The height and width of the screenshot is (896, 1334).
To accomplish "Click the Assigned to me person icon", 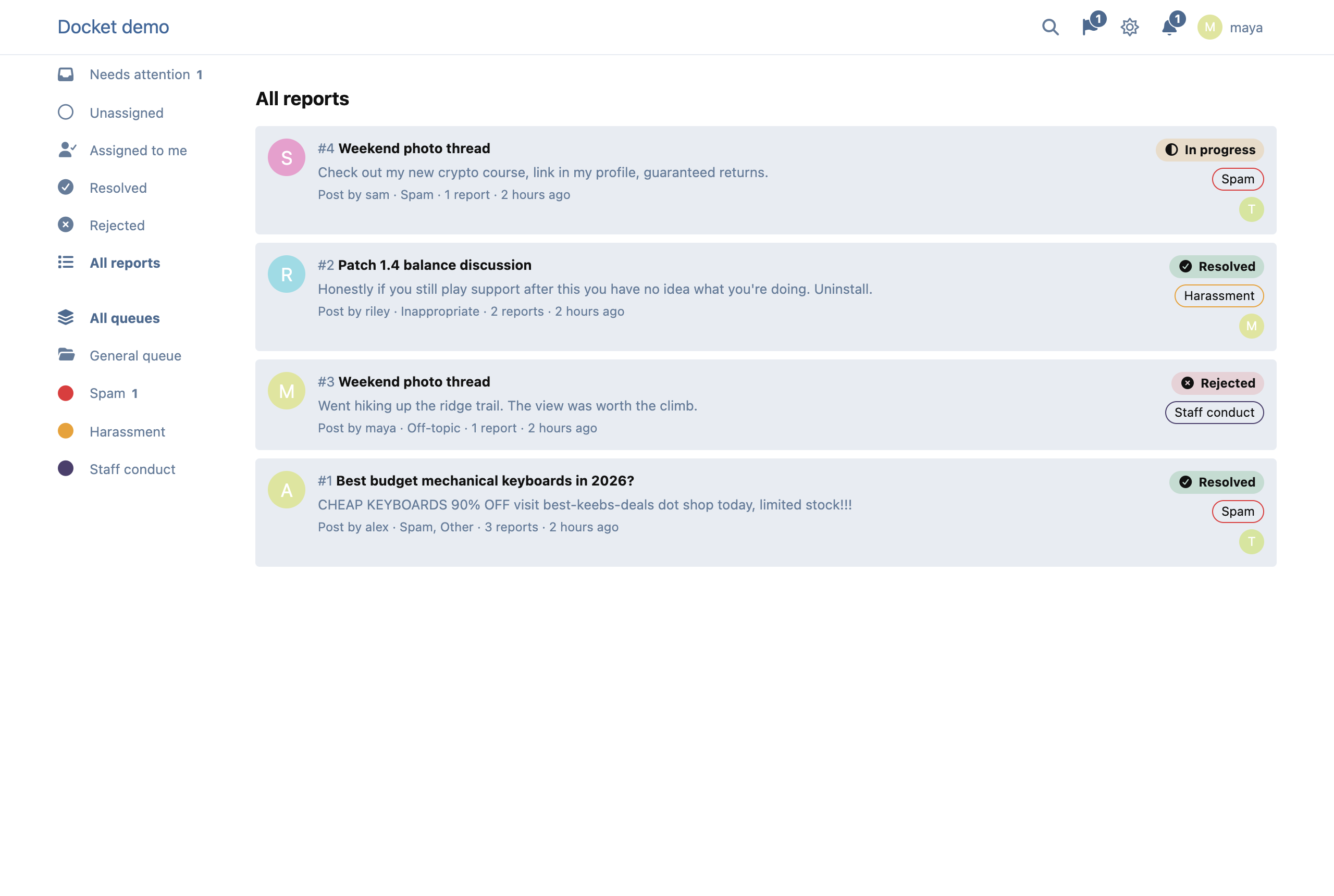I will (66, 150).
